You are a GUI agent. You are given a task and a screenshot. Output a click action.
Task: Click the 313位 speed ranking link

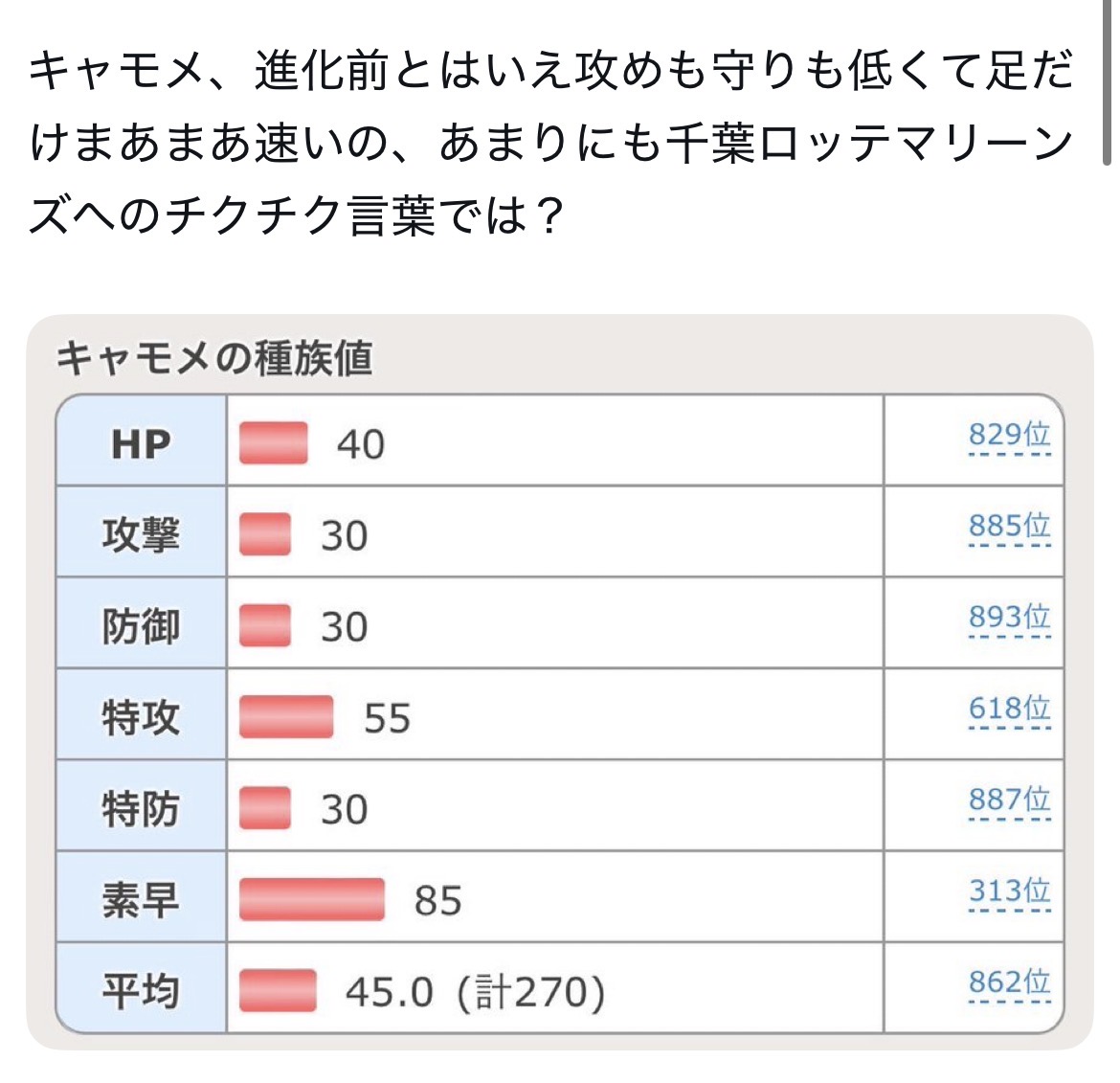point(1009,891)
